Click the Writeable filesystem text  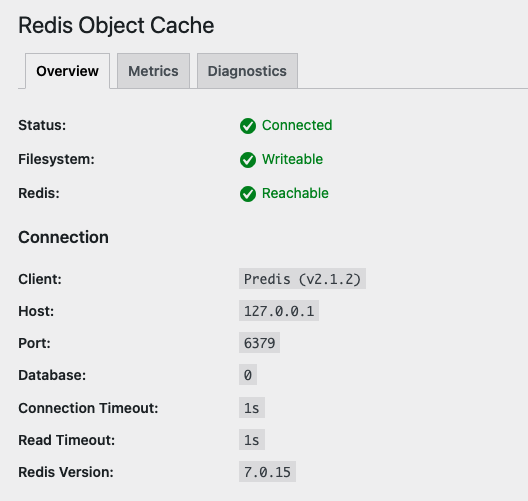tap(292, 159)
